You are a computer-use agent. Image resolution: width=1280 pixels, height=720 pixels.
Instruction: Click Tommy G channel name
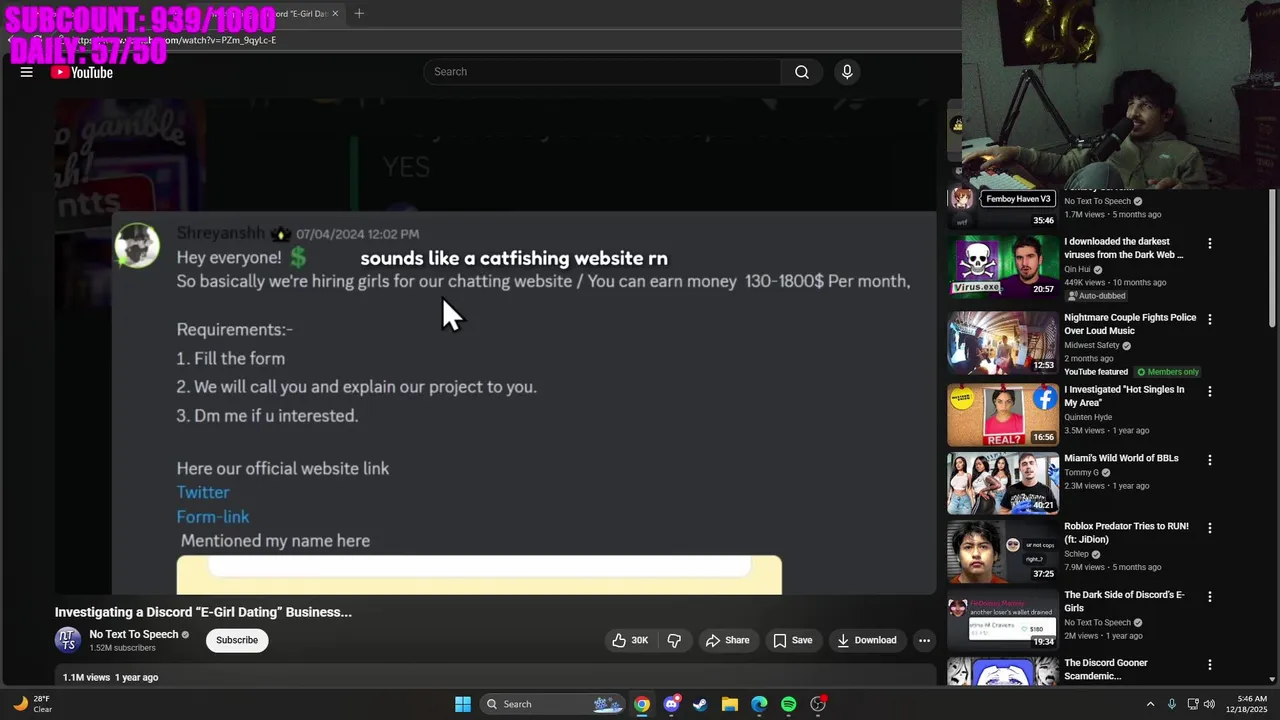coord(1081,472)
